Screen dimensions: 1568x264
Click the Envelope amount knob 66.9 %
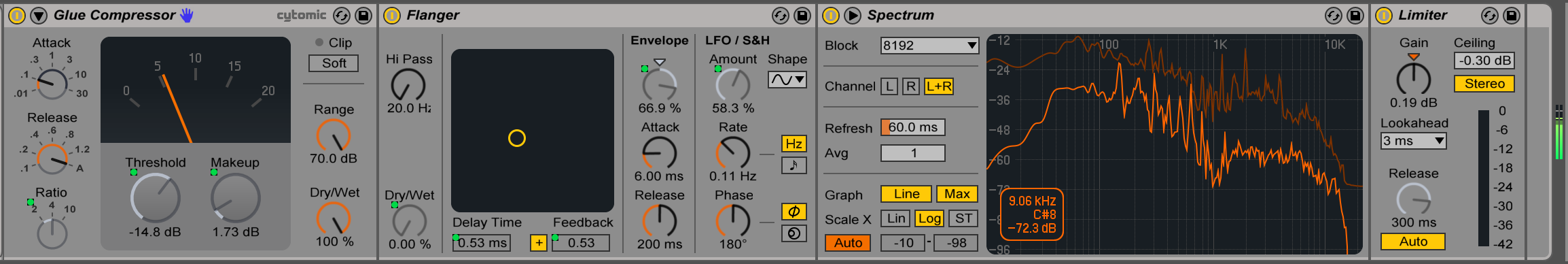coord(659,85)
